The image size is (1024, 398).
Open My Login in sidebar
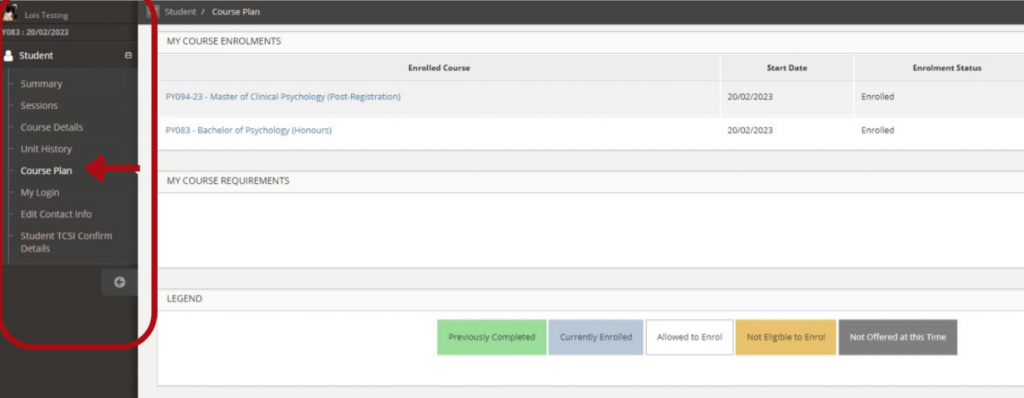coord(40,192)
